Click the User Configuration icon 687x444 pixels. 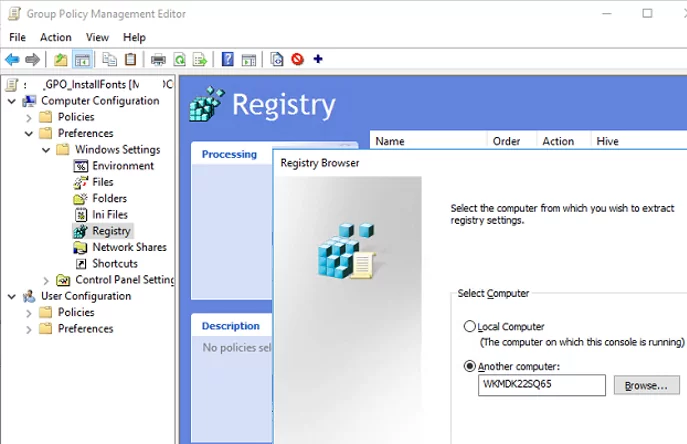click(29, 296)
